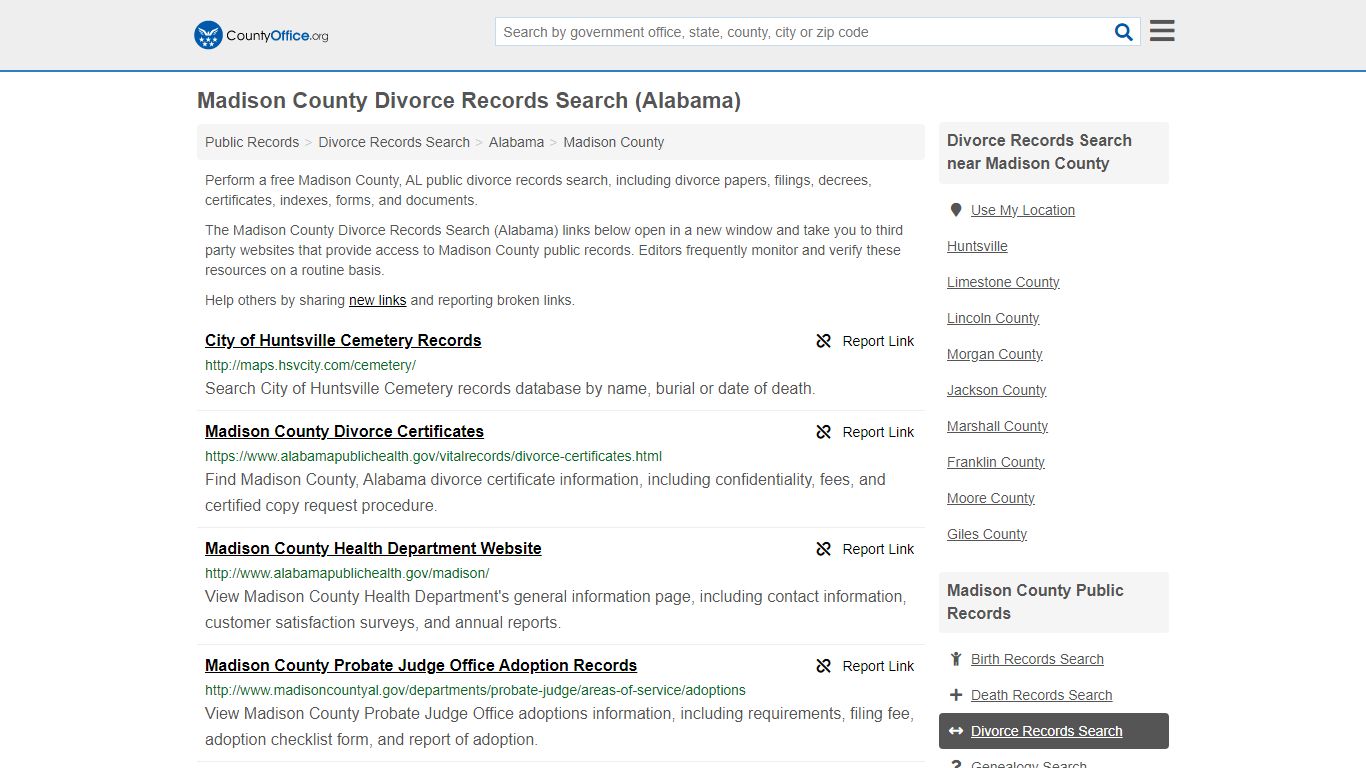This screenshot has width=1366, height=768.
Task: Click broken-link icon for Health Department Website
Action: click(x=824, y=549)
